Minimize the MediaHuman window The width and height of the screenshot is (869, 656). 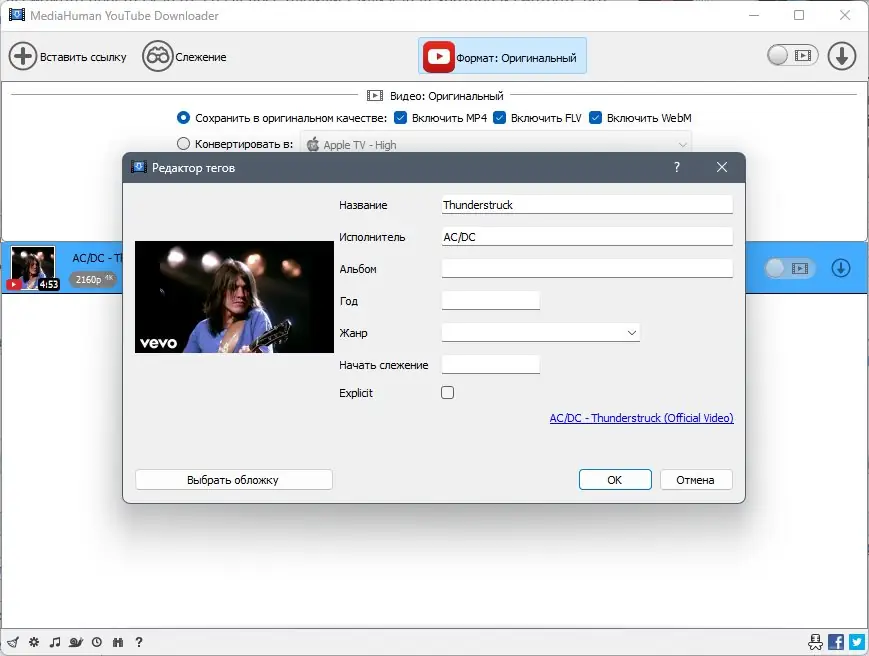click(x=754, y=15)
